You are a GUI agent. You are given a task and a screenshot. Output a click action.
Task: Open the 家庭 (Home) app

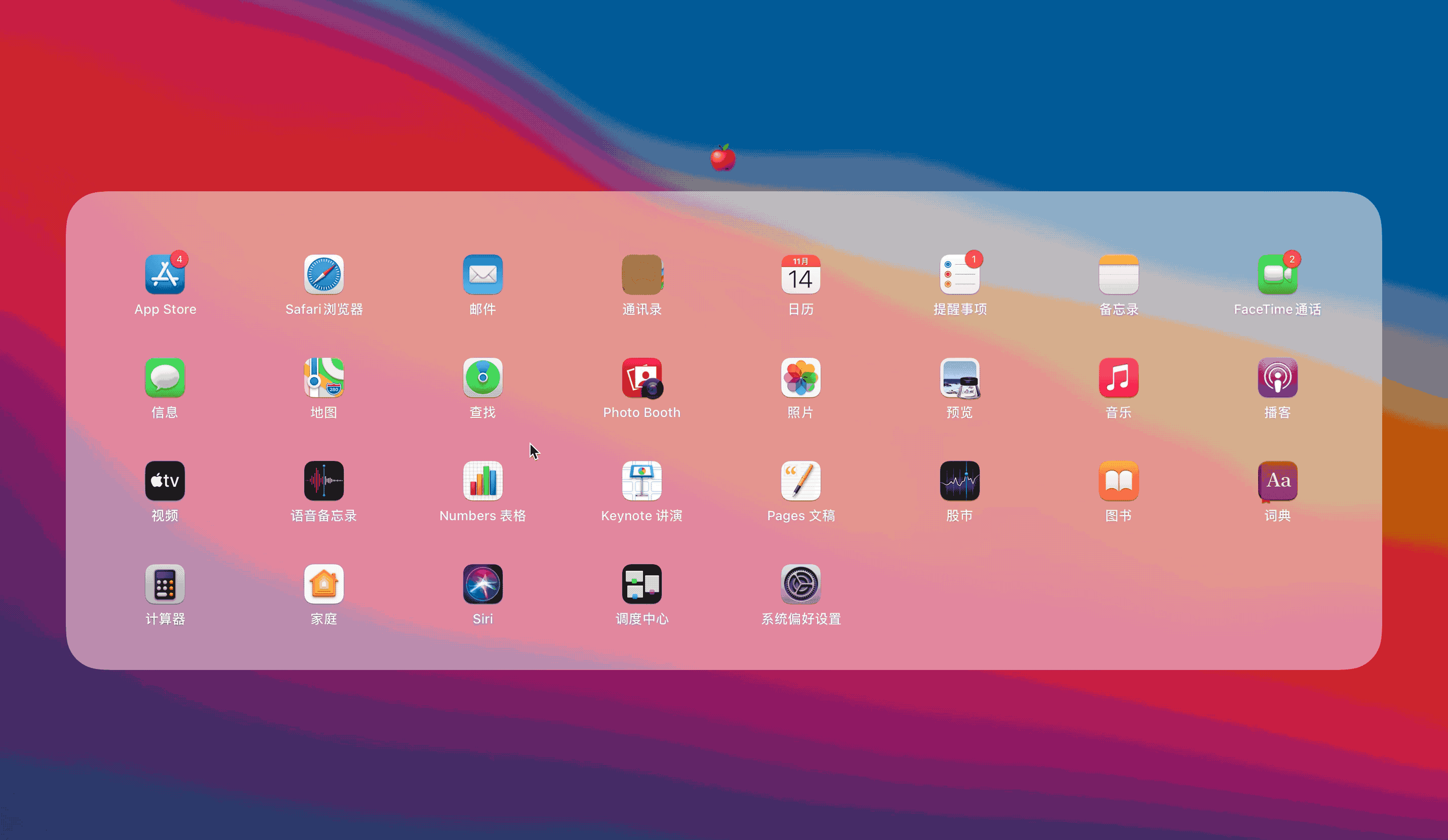tap(324, 584)
